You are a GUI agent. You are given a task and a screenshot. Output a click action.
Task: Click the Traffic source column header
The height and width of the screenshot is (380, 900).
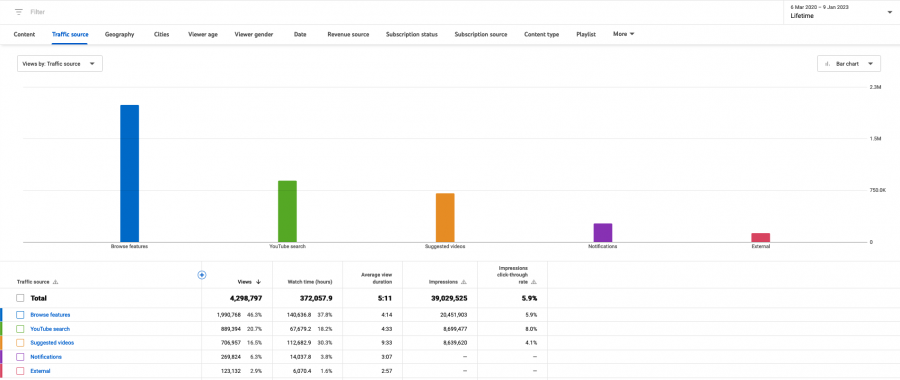(34, 282)
